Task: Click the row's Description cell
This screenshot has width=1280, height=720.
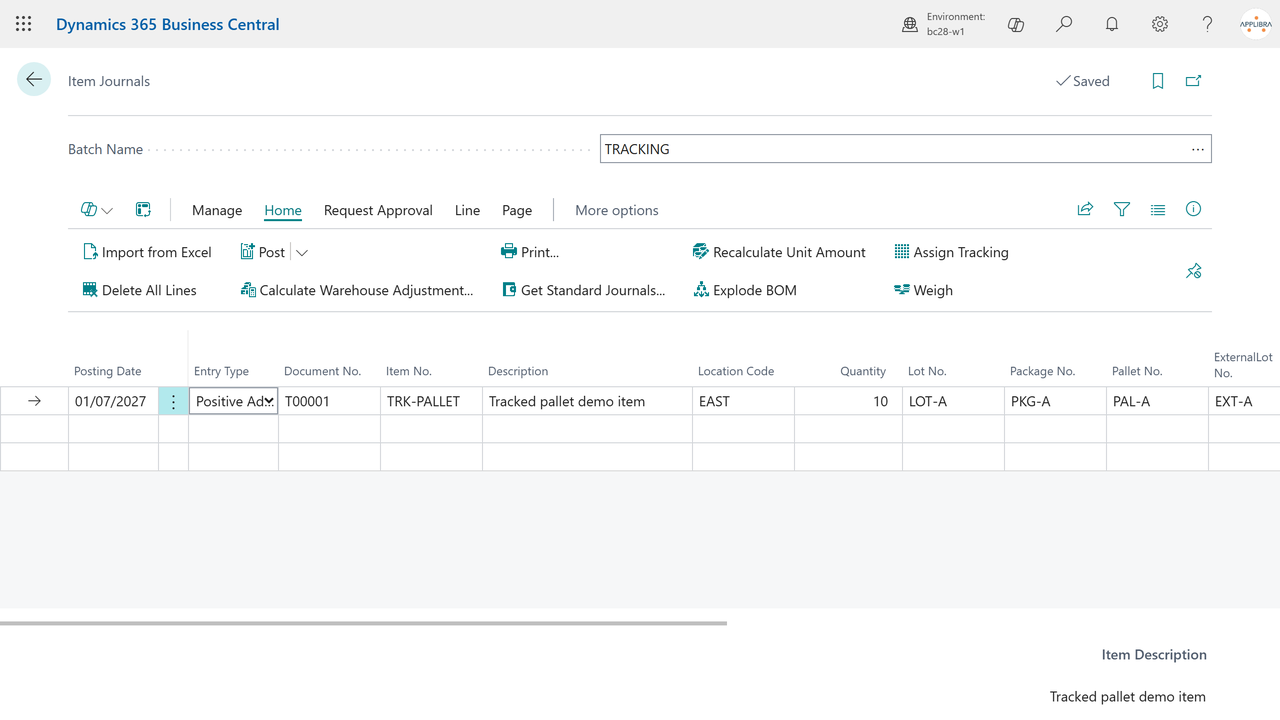Action: tap(587, 401)
